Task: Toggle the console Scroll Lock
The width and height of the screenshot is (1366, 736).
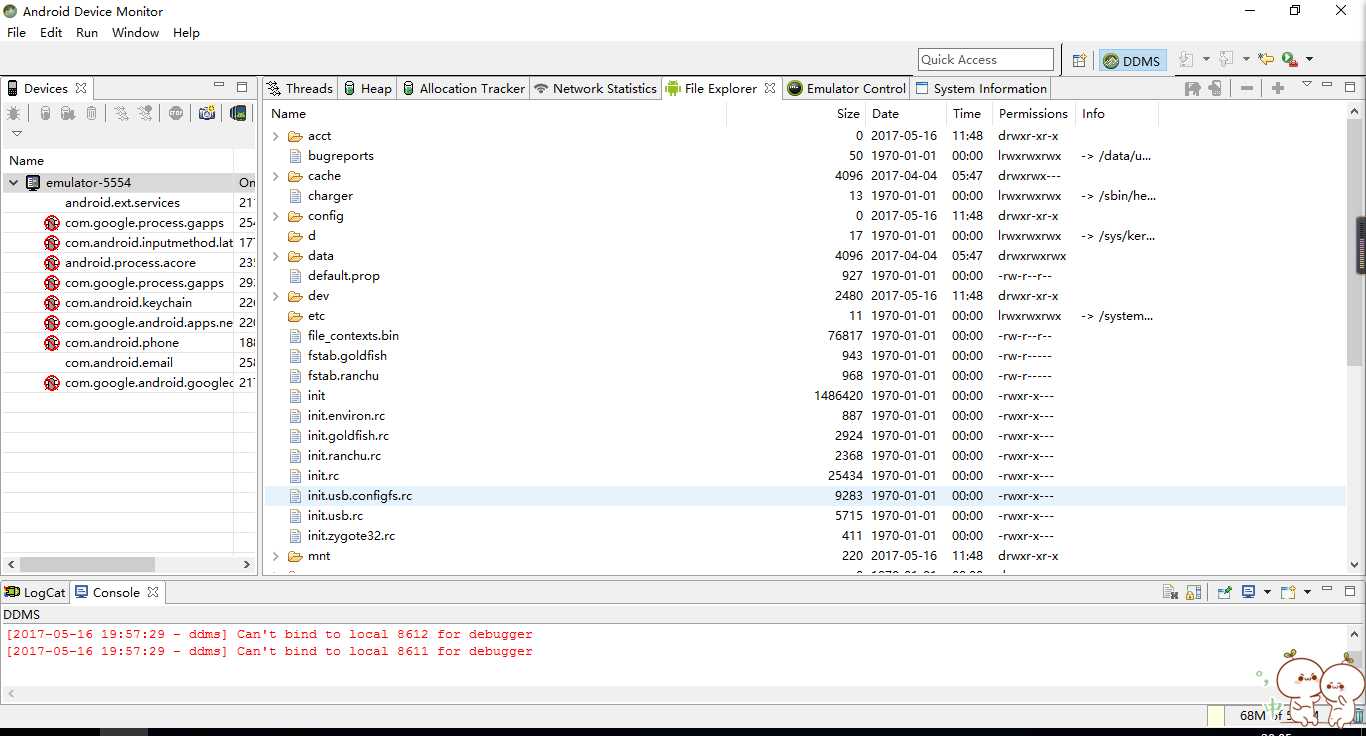Action: (x=1193, y=592)
